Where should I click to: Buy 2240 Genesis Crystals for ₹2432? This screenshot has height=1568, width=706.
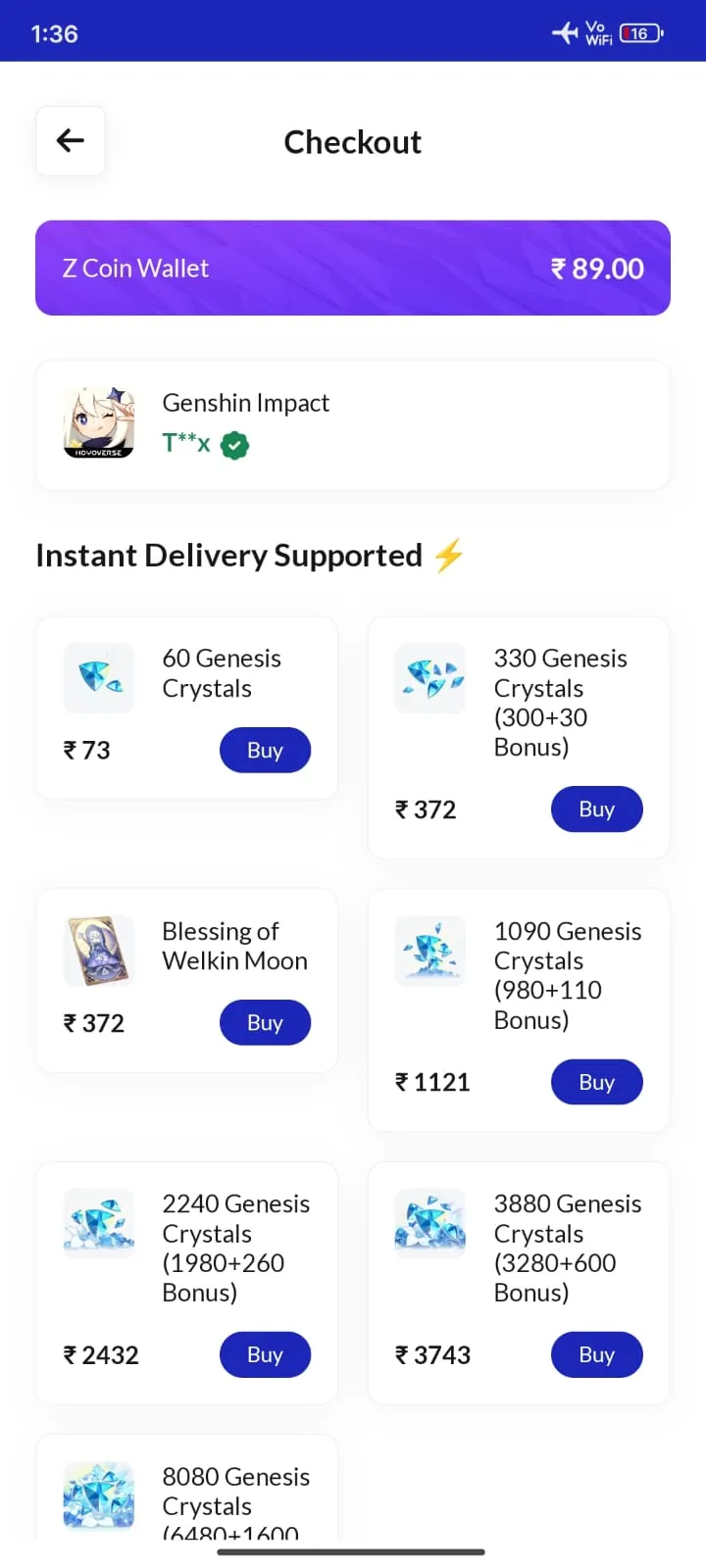(x=265, y=1355)
